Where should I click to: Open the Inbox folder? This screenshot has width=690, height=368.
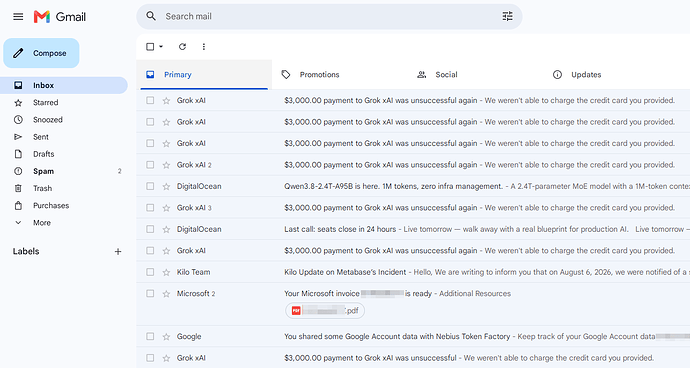64,85
